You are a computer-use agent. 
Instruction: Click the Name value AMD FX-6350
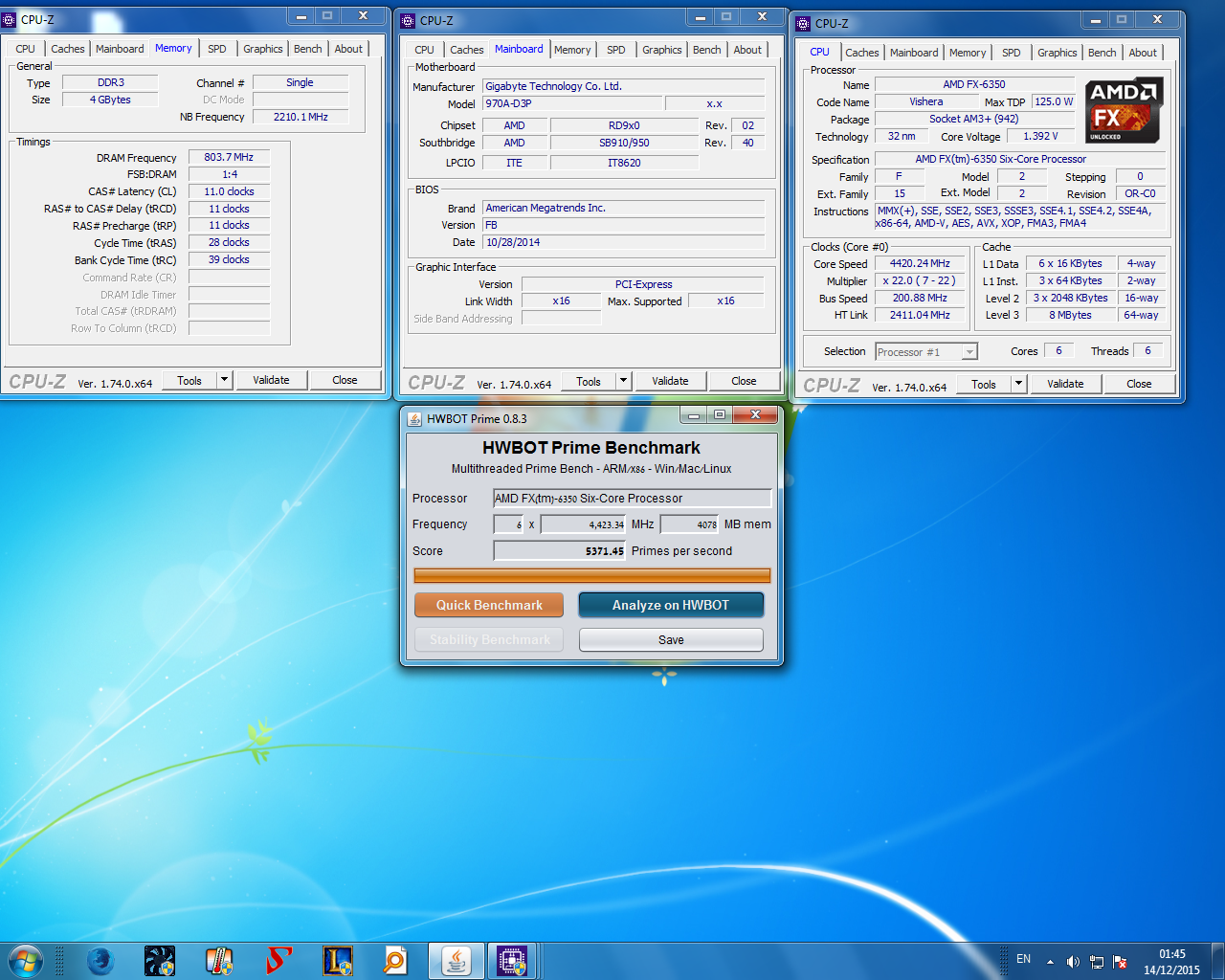click(x=974, y=84)
